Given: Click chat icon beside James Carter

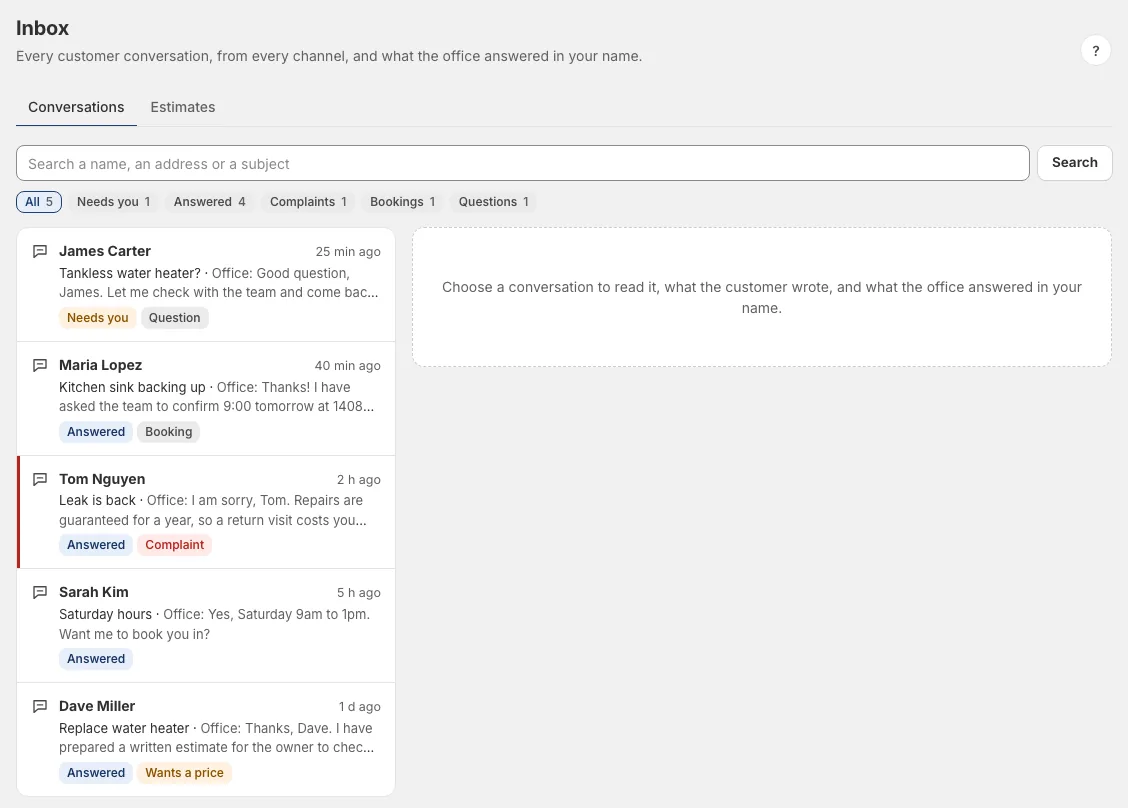Looking at the screenshot, I should click(x=40, y=251).
